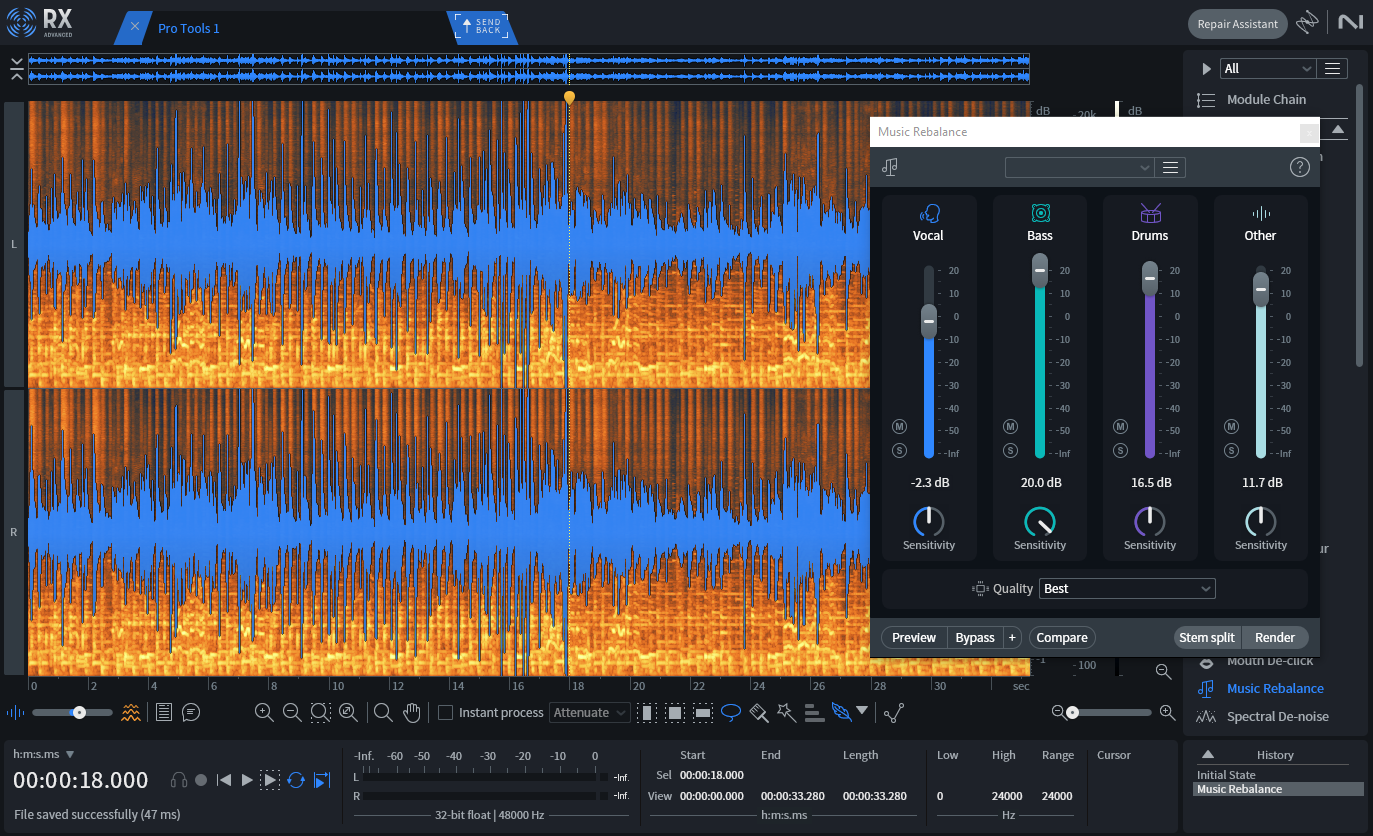
Task: Click the Render button
Action: [x=1275, y=638]
